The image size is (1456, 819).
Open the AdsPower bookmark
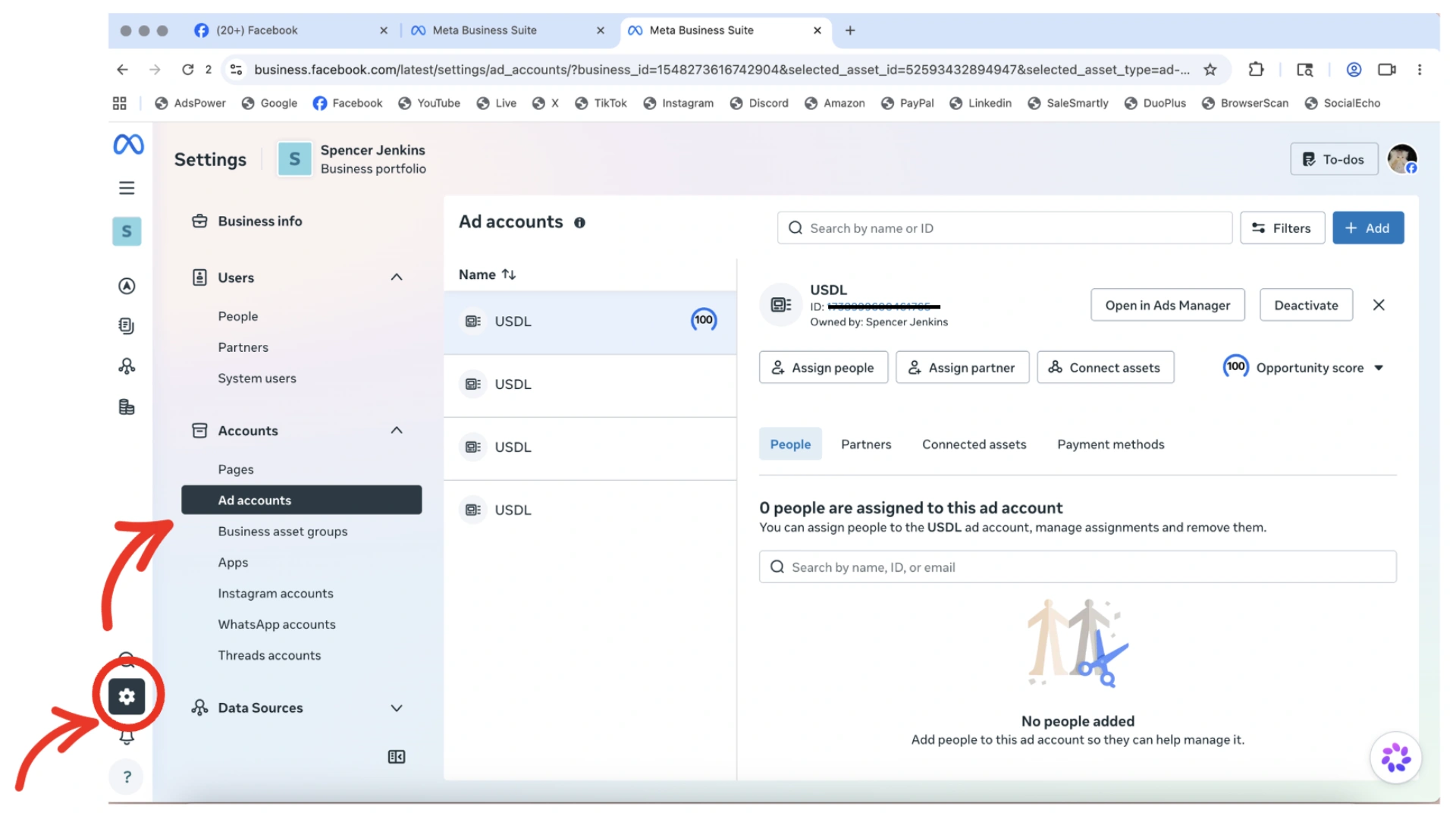190,103
